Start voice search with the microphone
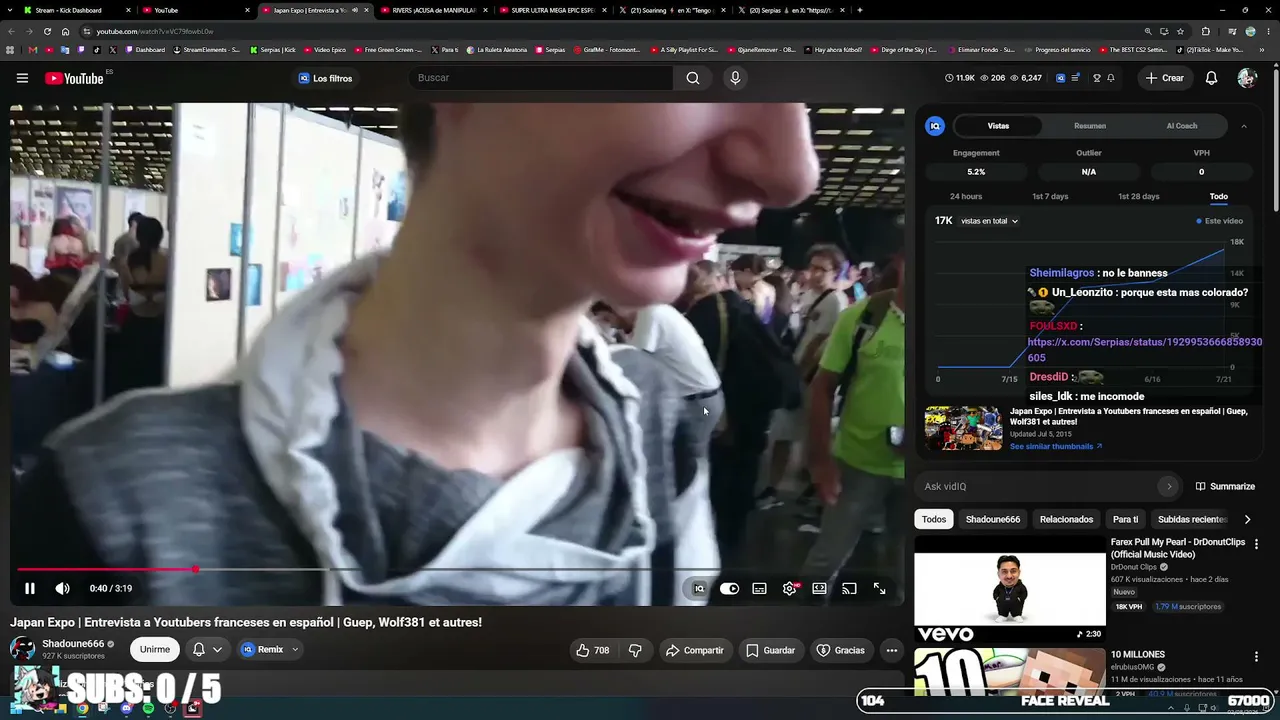This screenshot has height=720, width=1280. point(735,78)
